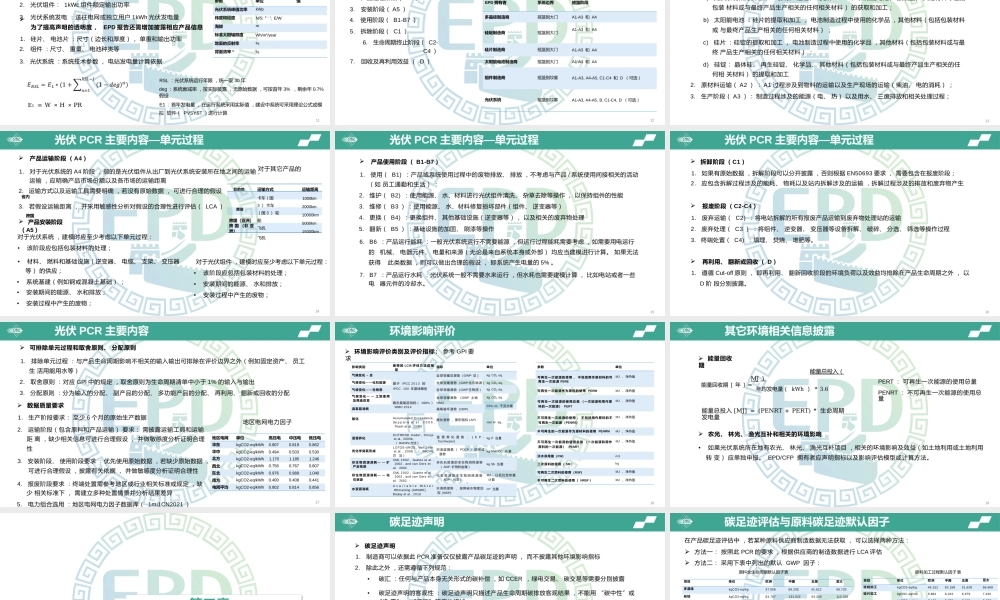
Task: Open the 碳足迹评估与原料碳足迹默认因子 slide thumbnail
Action: 835,556
